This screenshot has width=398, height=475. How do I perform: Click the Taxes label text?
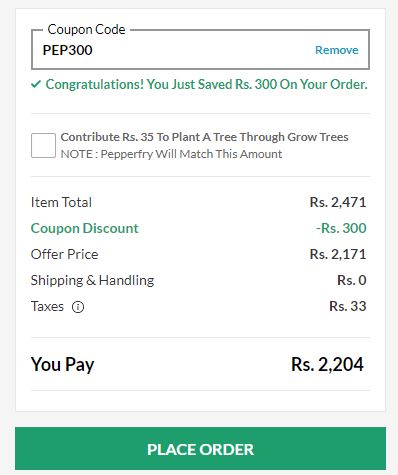point(47,306)
